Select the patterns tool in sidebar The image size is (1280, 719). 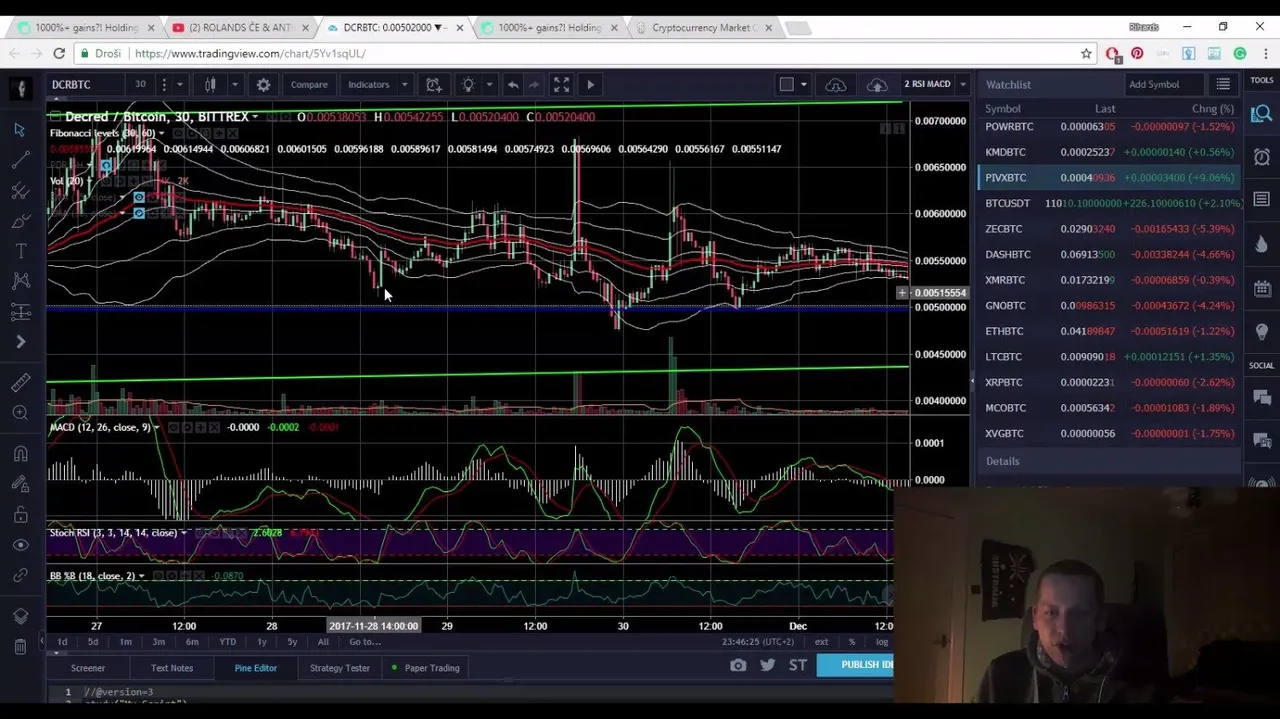(20, 281)
